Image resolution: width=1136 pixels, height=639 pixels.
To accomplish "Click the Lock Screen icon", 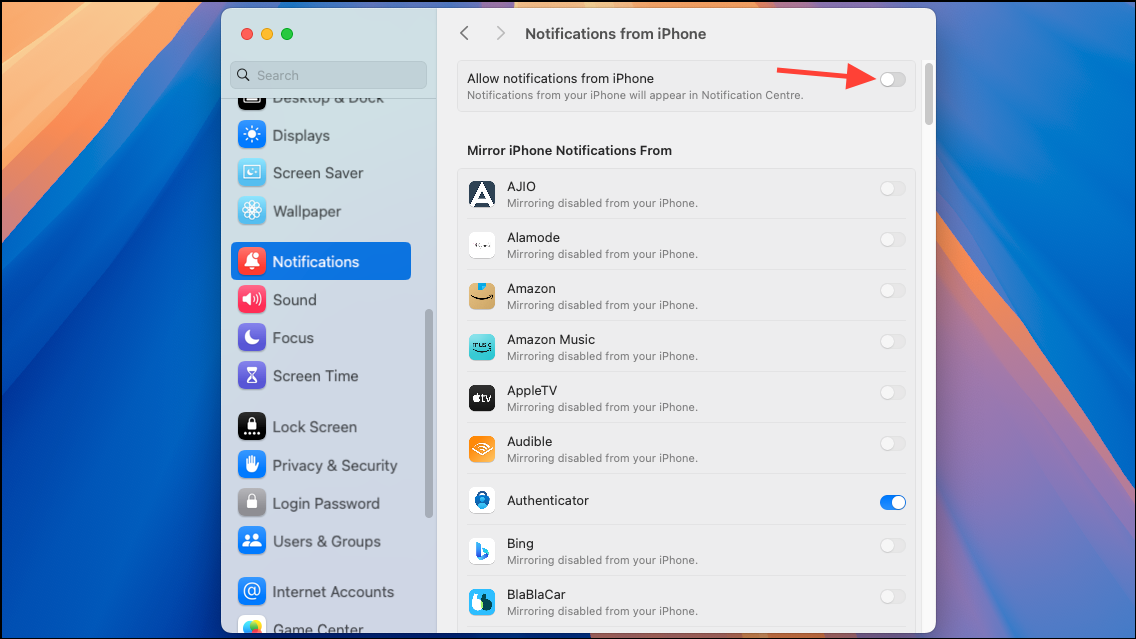I will (x=251, y=427).
